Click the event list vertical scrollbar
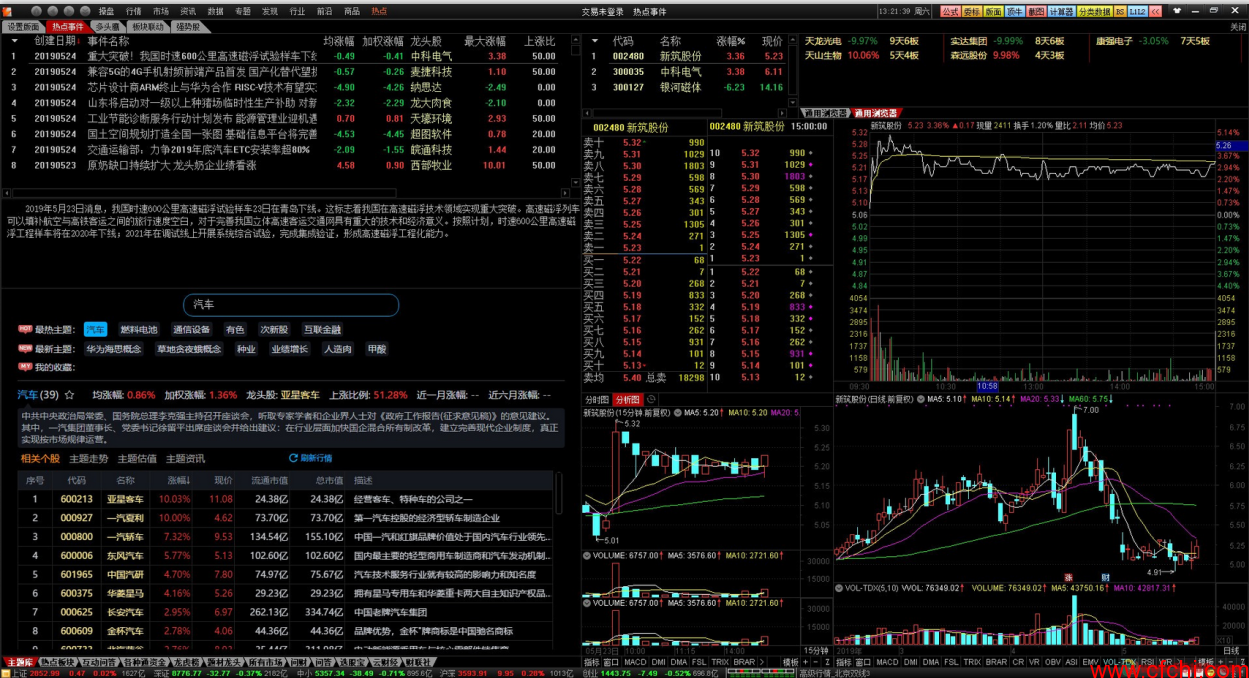Viewport: 1249px width, 678px height. coord(577,110)
